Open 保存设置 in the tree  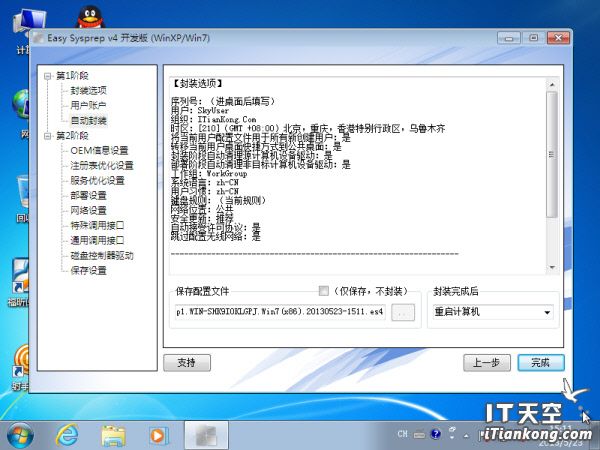tap(88, 271)
